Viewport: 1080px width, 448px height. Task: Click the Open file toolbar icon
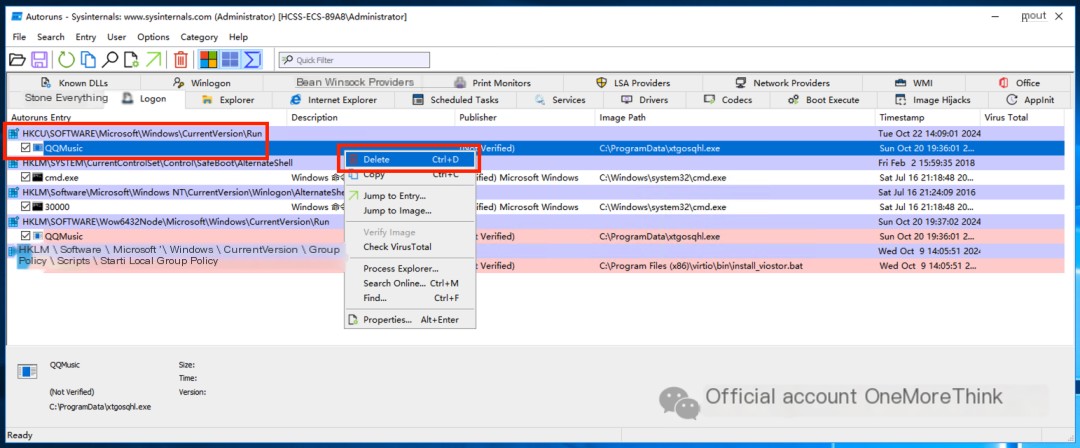point(17,60)
